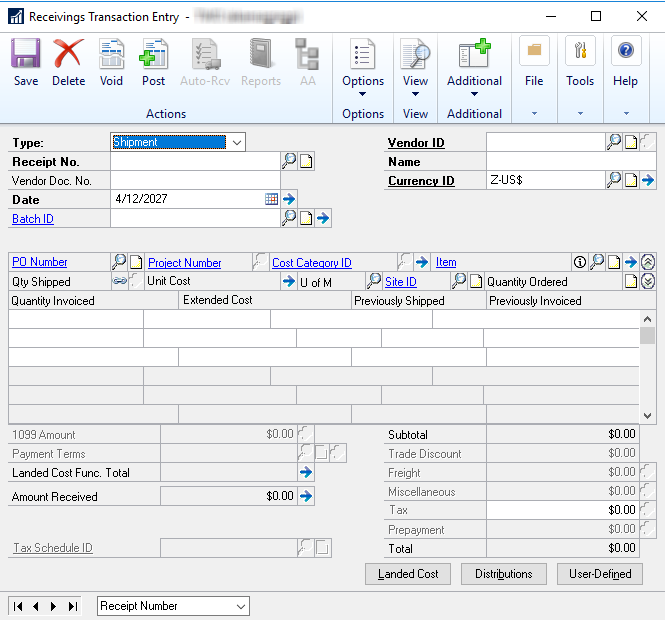Viewport: 665px width, 620px height.
Task: Open Vendor ID lookup magnifier
Action: tap(614, 143)
